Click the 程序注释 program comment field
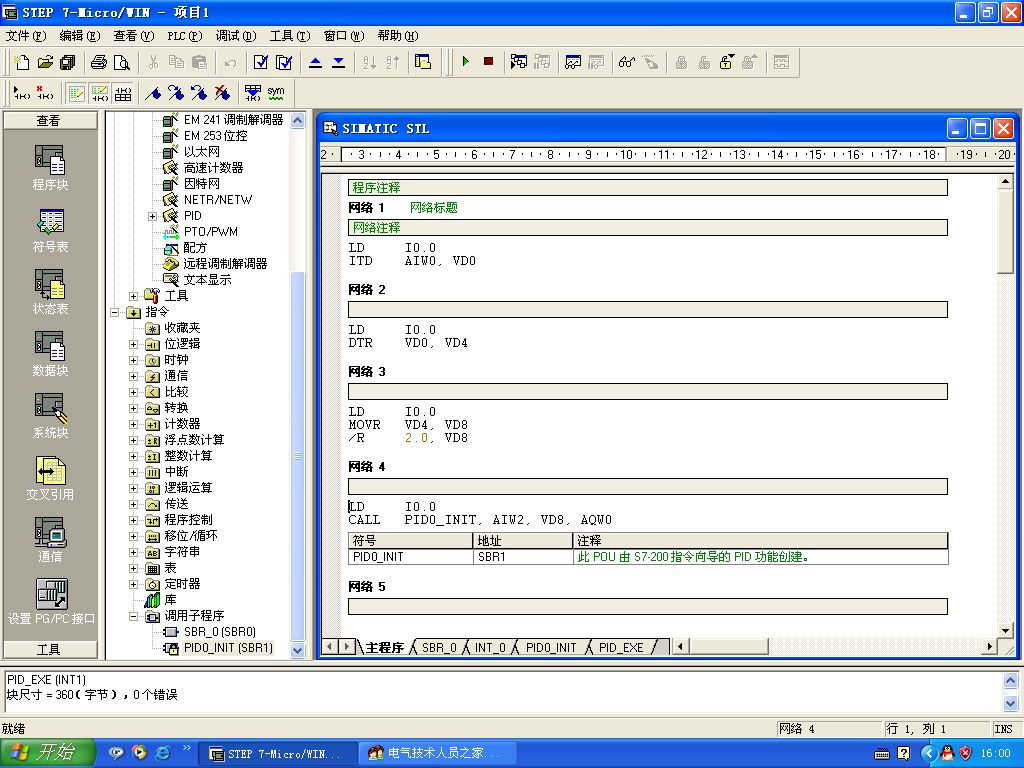 (x=648, y=188)
